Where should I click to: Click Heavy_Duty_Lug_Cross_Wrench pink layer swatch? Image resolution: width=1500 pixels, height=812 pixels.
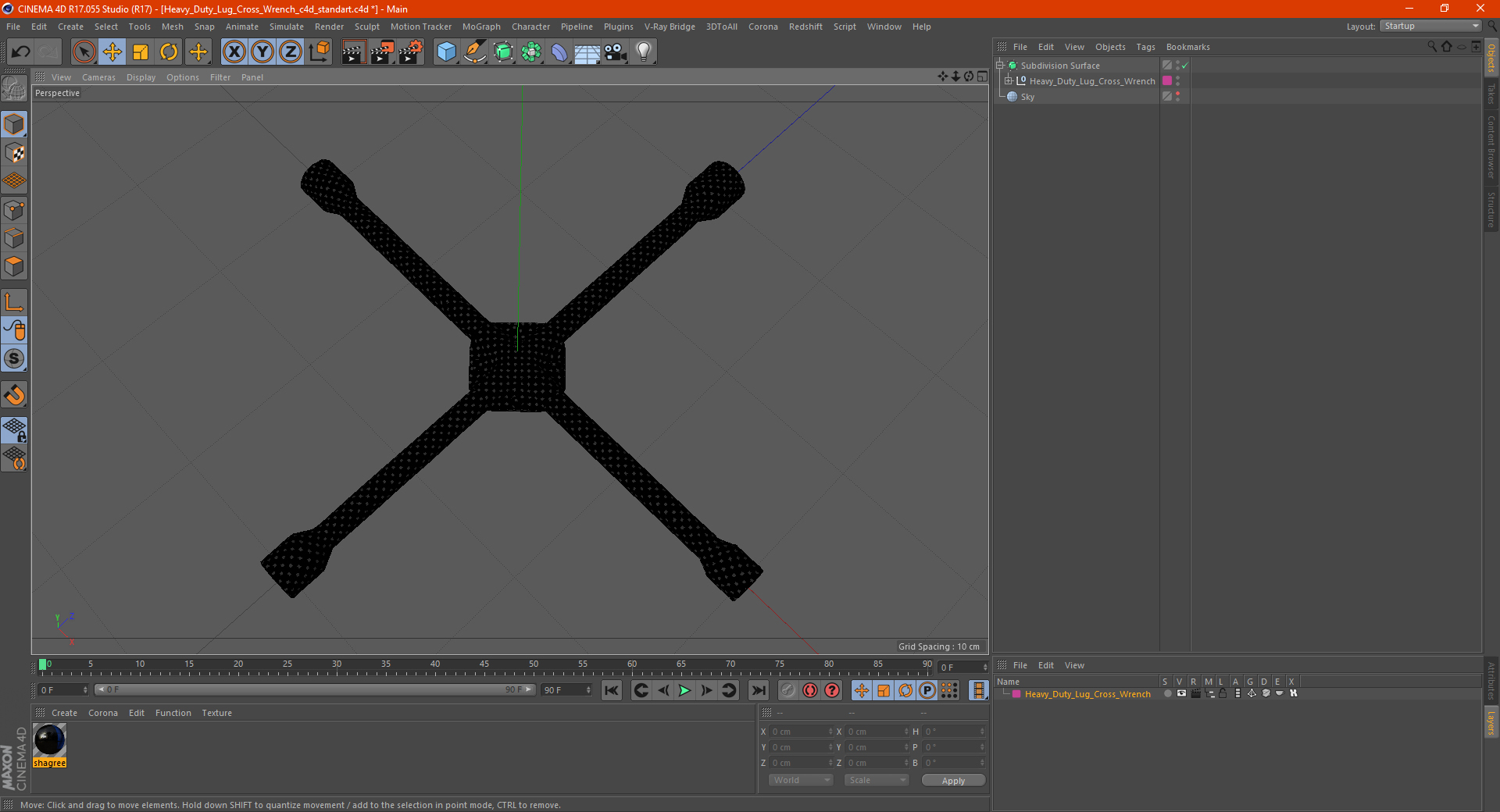coord(1167,81)
